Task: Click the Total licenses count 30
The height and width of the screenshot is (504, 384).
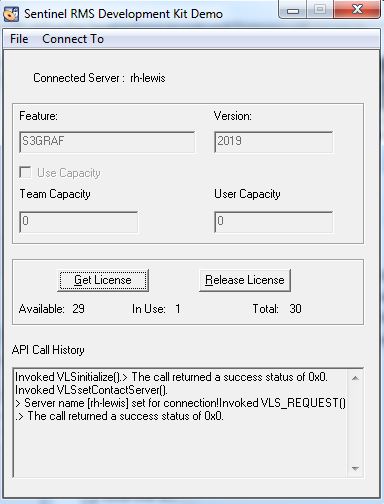Action: (x=295, y=309)
